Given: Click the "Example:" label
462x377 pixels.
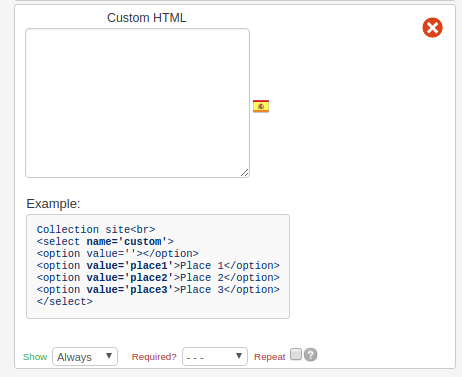Looking at the screenshot, I should 53,204.
